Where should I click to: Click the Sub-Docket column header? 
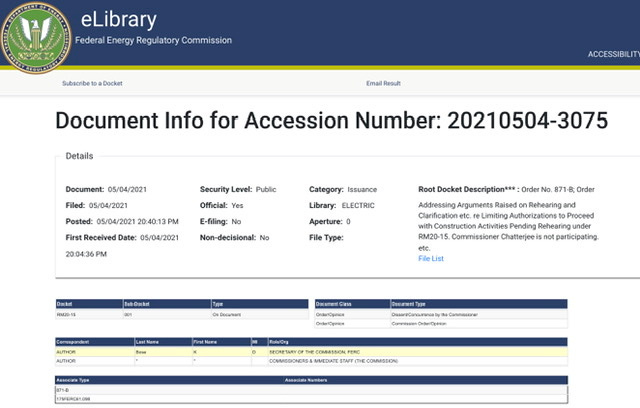pos(167,304)
